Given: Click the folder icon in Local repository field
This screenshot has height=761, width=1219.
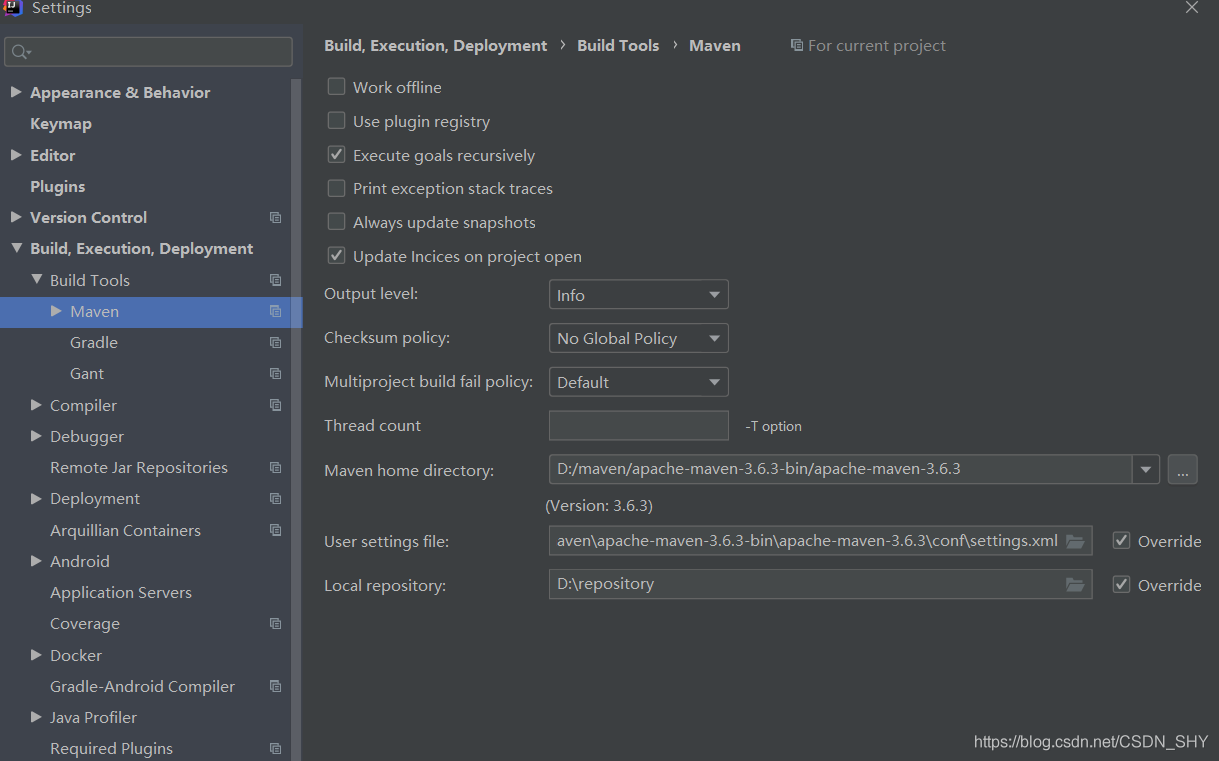Looking at the screenshot, I should pos(1075,585).
